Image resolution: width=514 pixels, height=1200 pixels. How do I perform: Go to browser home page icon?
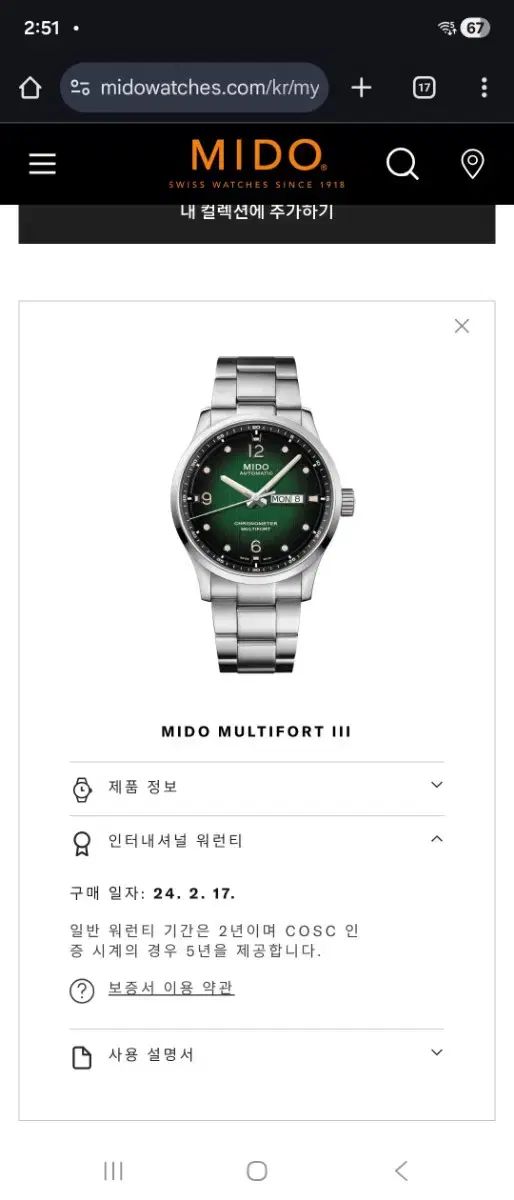click(x=30, y=88)
